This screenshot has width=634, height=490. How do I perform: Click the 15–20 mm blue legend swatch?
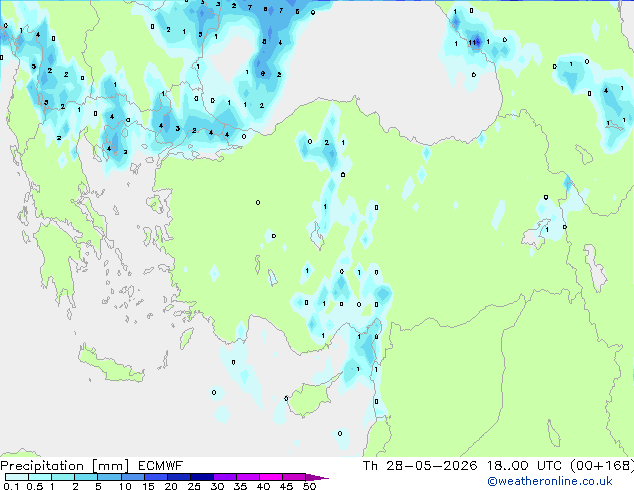[x=156, y=477]
